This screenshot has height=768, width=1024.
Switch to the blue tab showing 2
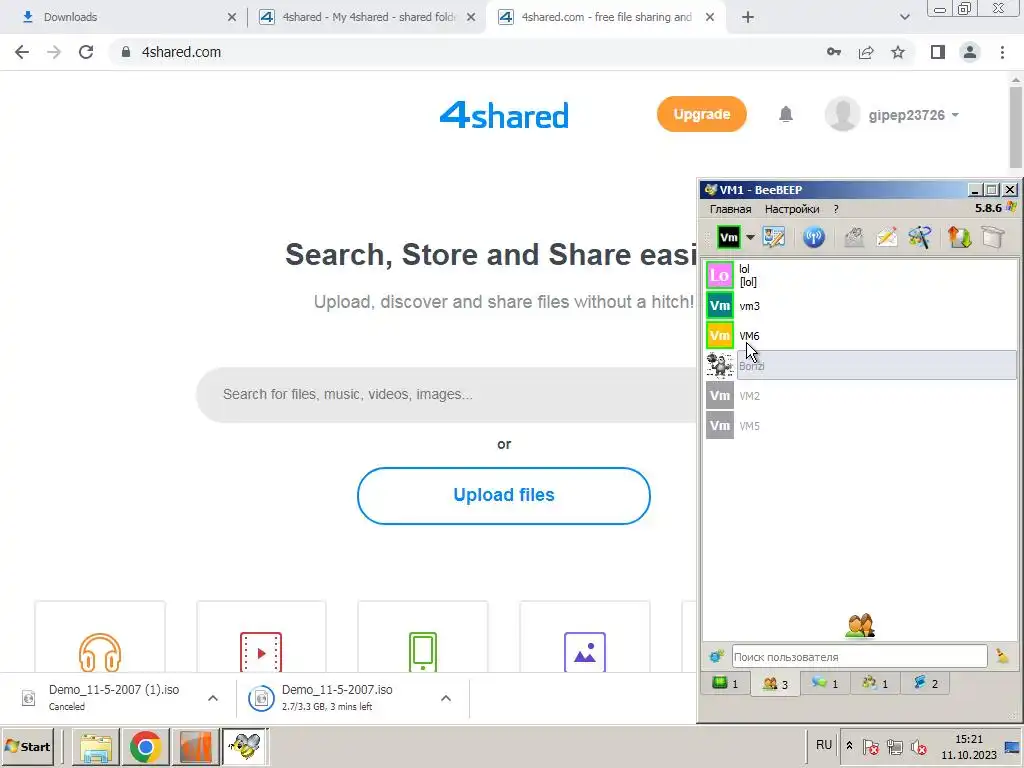(925, 683)
